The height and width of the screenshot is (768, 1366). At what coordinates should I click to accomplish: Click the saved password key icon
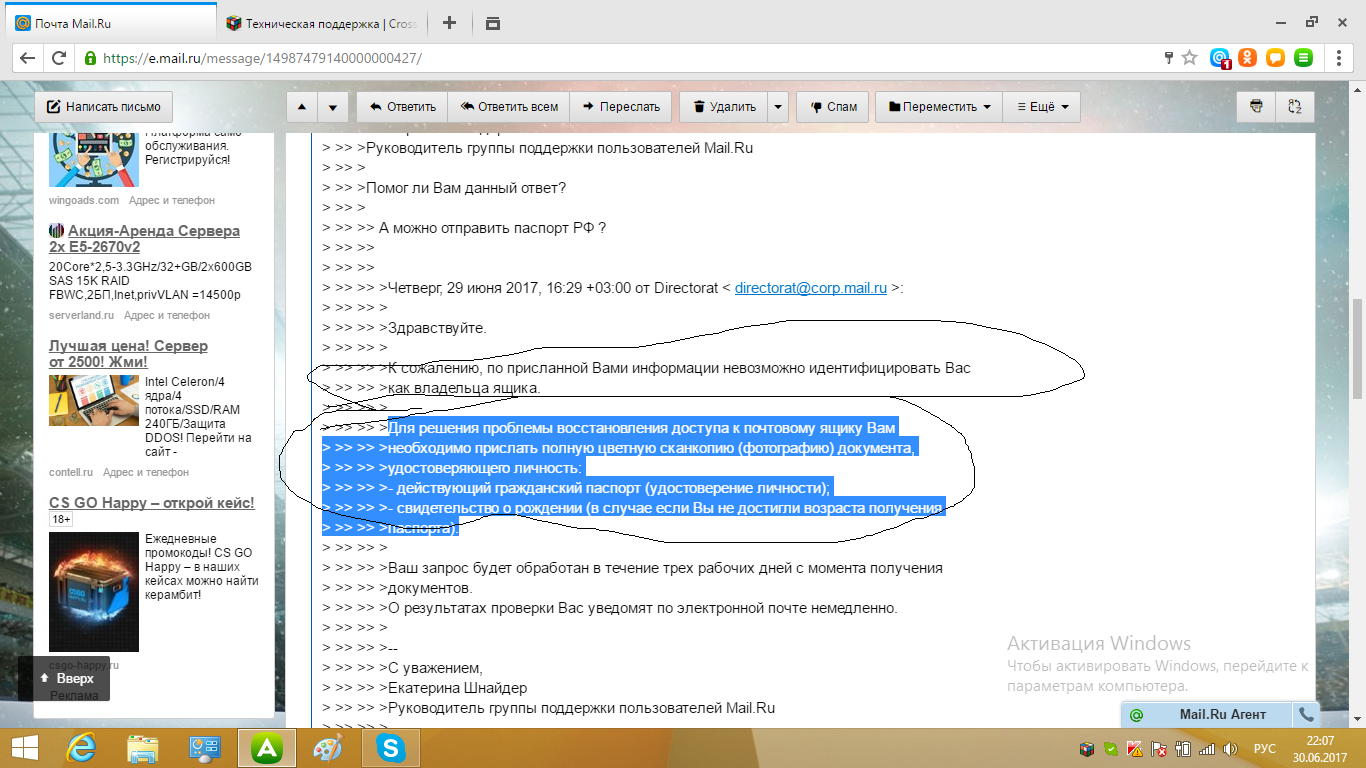click(x=1168, y=58)
